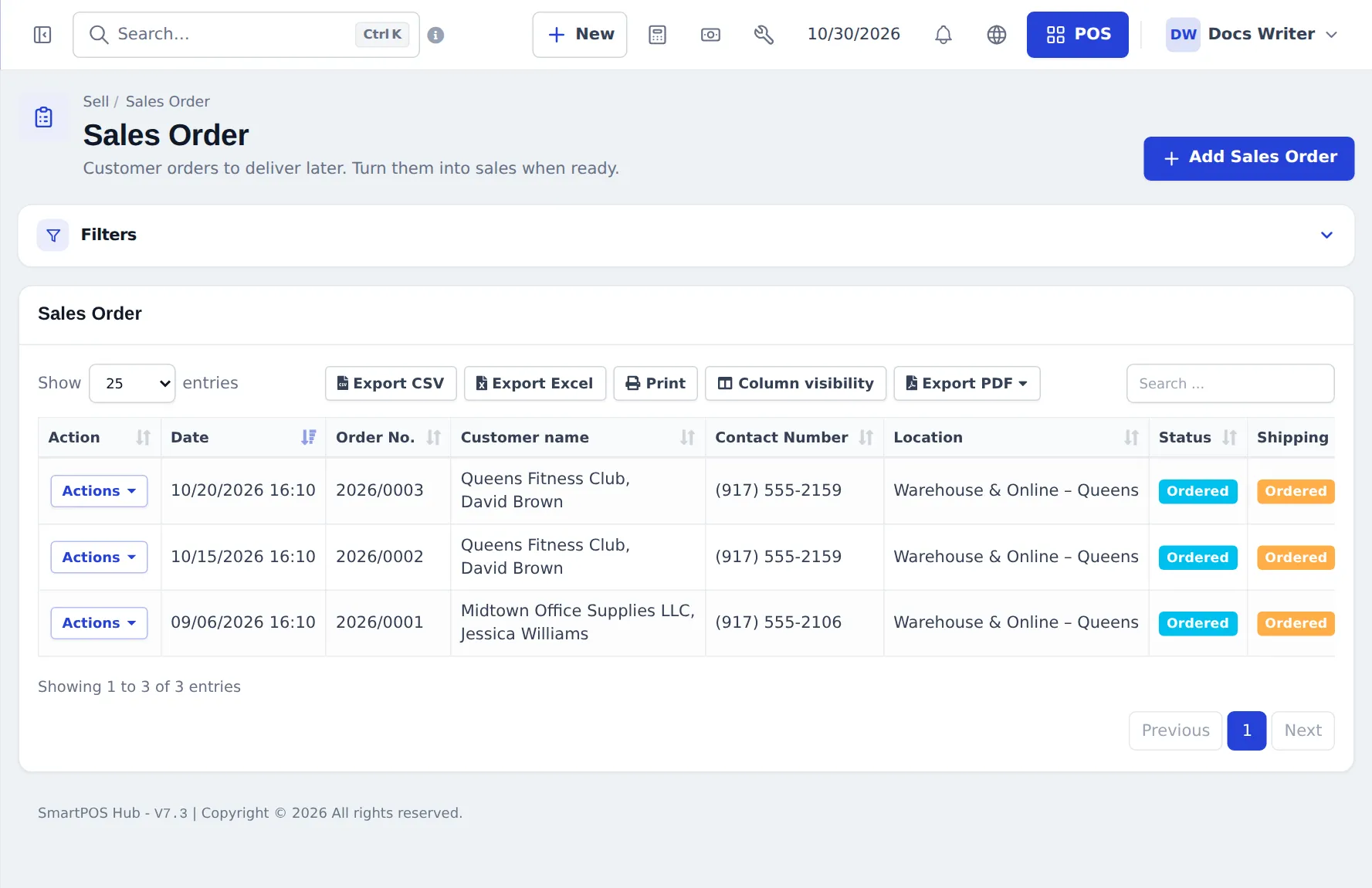
Task: Click the Filters funnel icon
Action: 53,236
